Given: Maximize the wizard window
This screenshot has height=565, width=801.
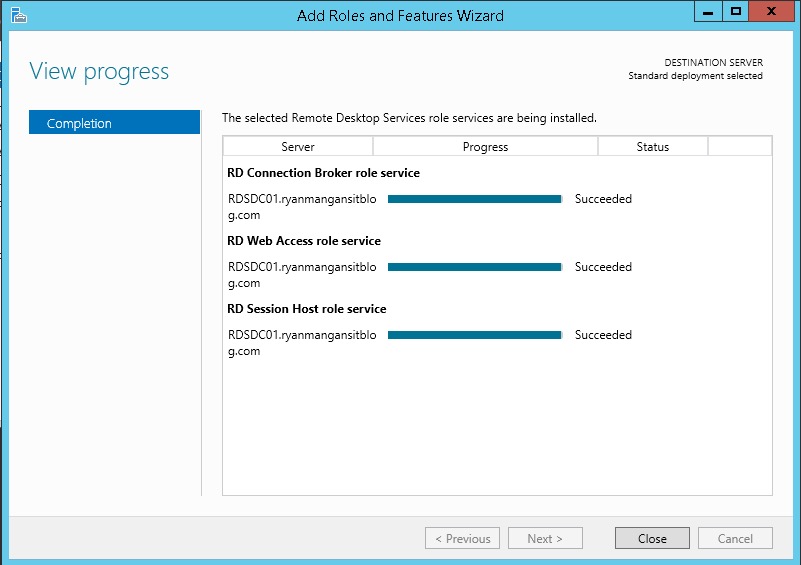Looking at the screenshot, I should tap(736, 11).
